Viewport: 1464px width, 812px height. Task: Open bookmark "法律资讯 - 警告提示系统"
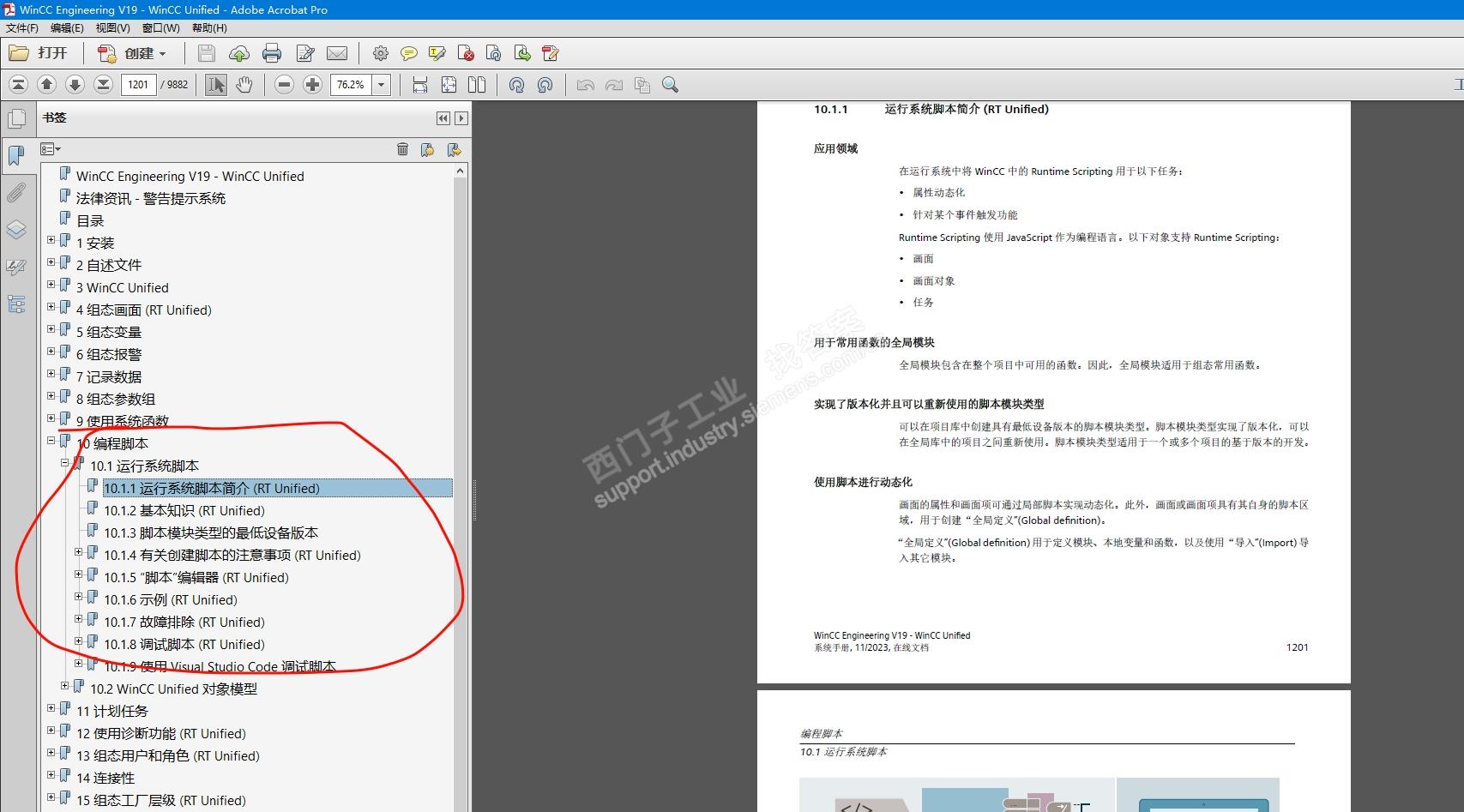pos(151,198)
